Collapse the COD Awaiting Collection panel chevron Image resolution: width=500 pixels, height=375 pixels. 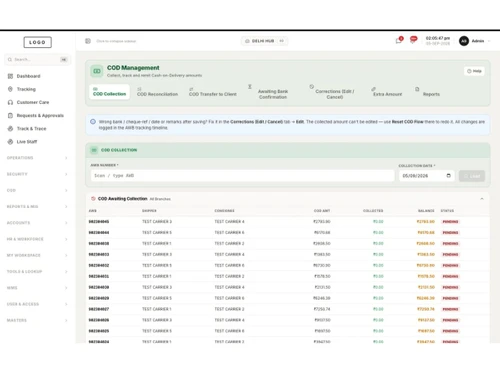(482, 199)
